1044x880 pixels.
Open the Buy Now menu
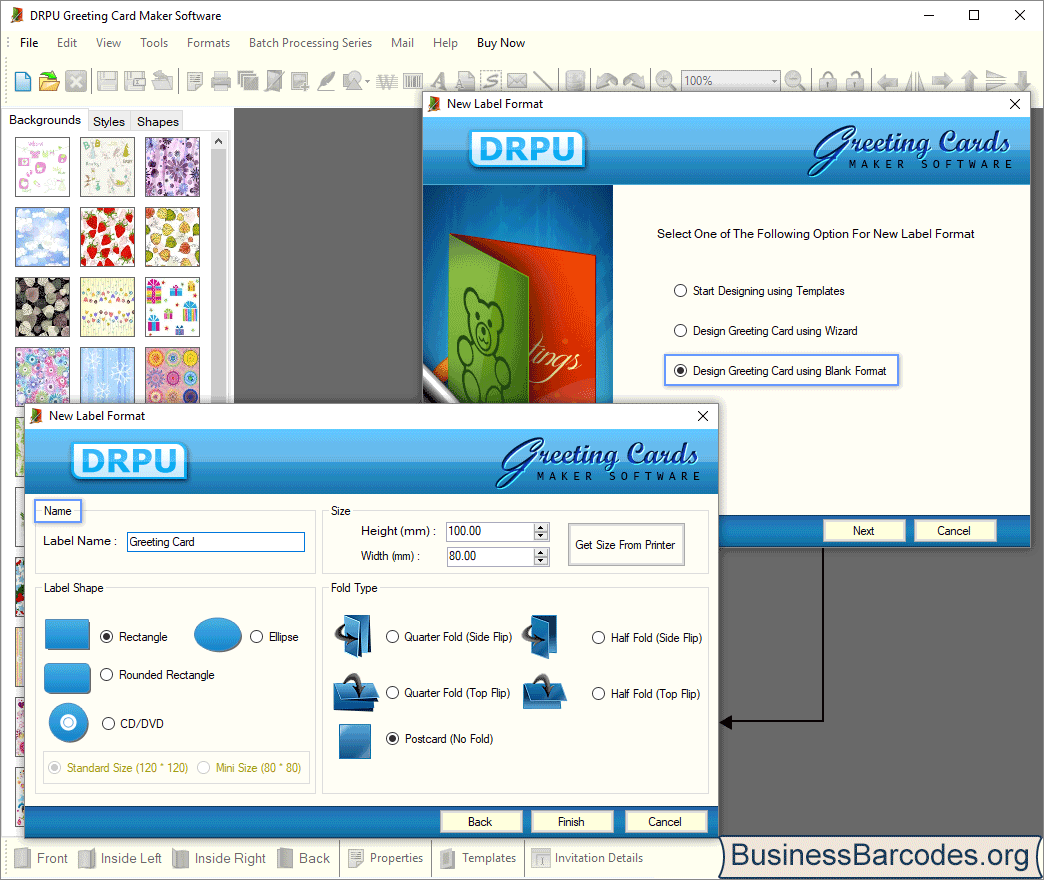point(501,43)
